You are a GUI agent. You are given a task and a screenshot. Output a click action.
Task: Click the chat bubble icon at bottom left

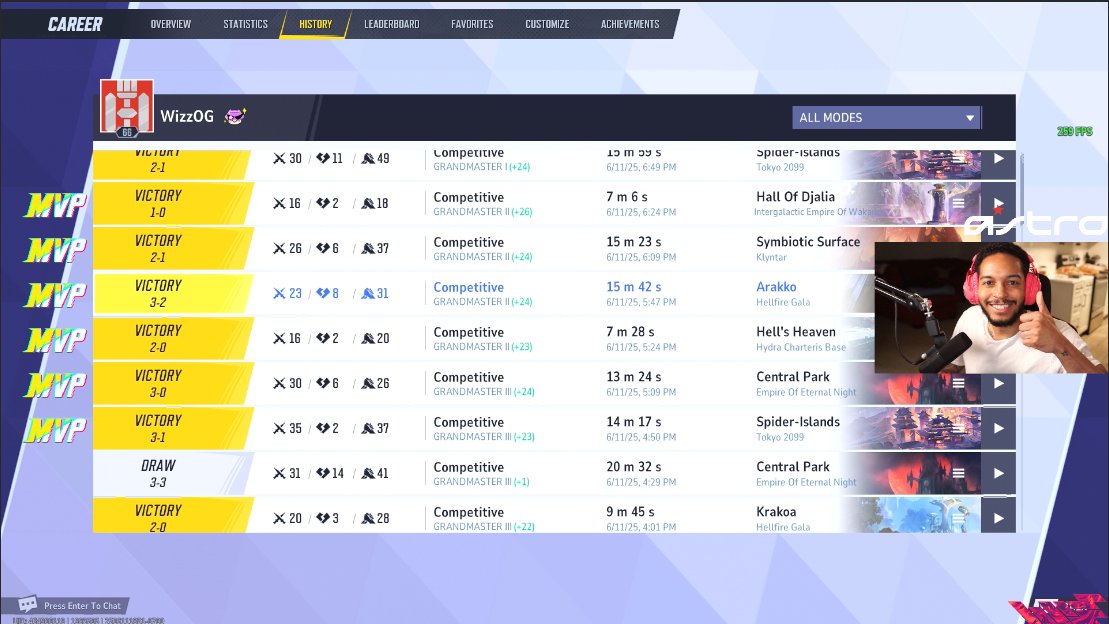point(28,603)
